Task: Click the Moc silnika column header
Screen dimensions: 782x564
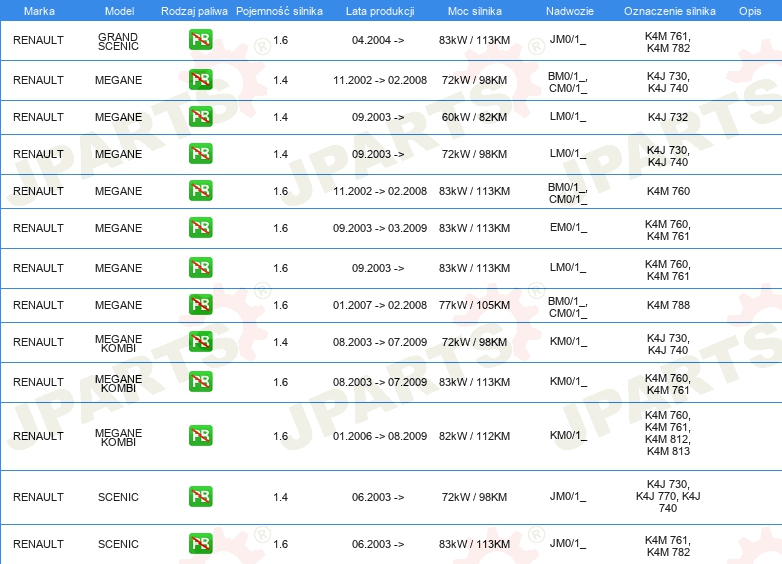Action: [x=475, y=11]
